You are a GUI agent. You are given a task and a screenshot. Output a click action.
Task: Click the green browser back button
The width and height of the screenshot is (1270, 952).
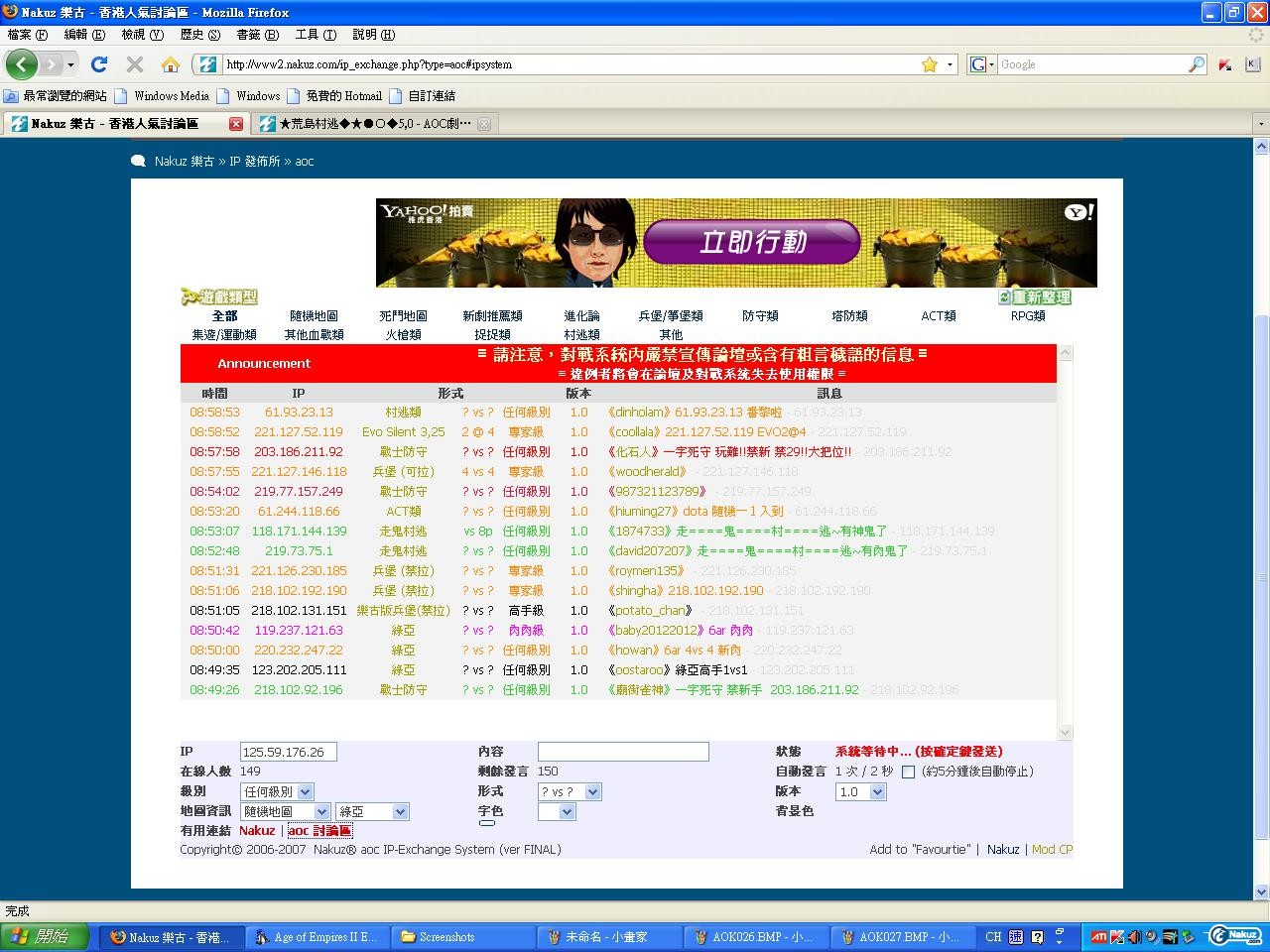pyautogui.click(x=22, y=64)
